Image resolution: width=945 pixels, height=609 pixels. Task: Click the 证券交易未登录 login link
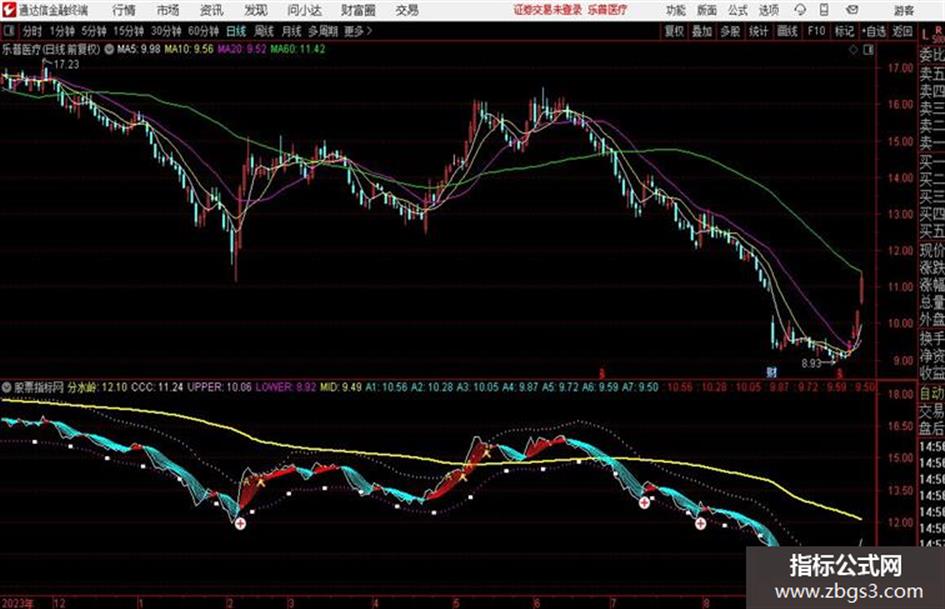547,10
